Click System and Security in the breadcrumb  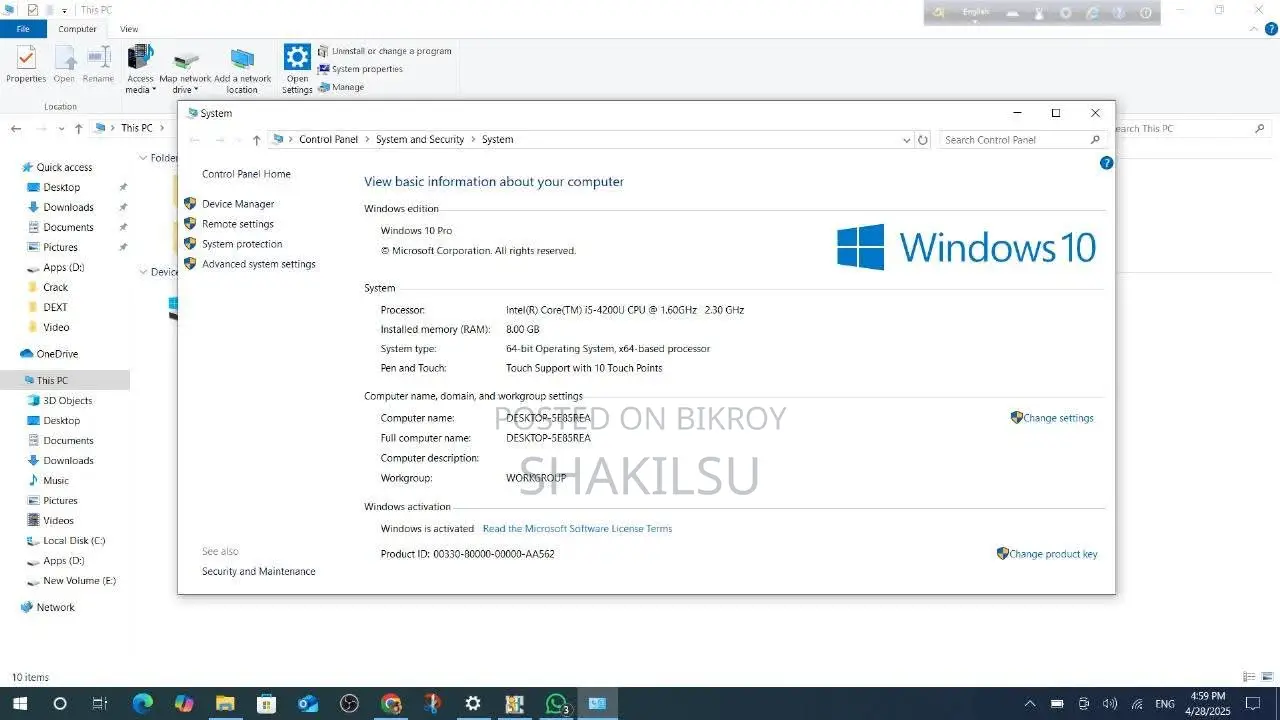pyautogui.click(x=420, y=140)
